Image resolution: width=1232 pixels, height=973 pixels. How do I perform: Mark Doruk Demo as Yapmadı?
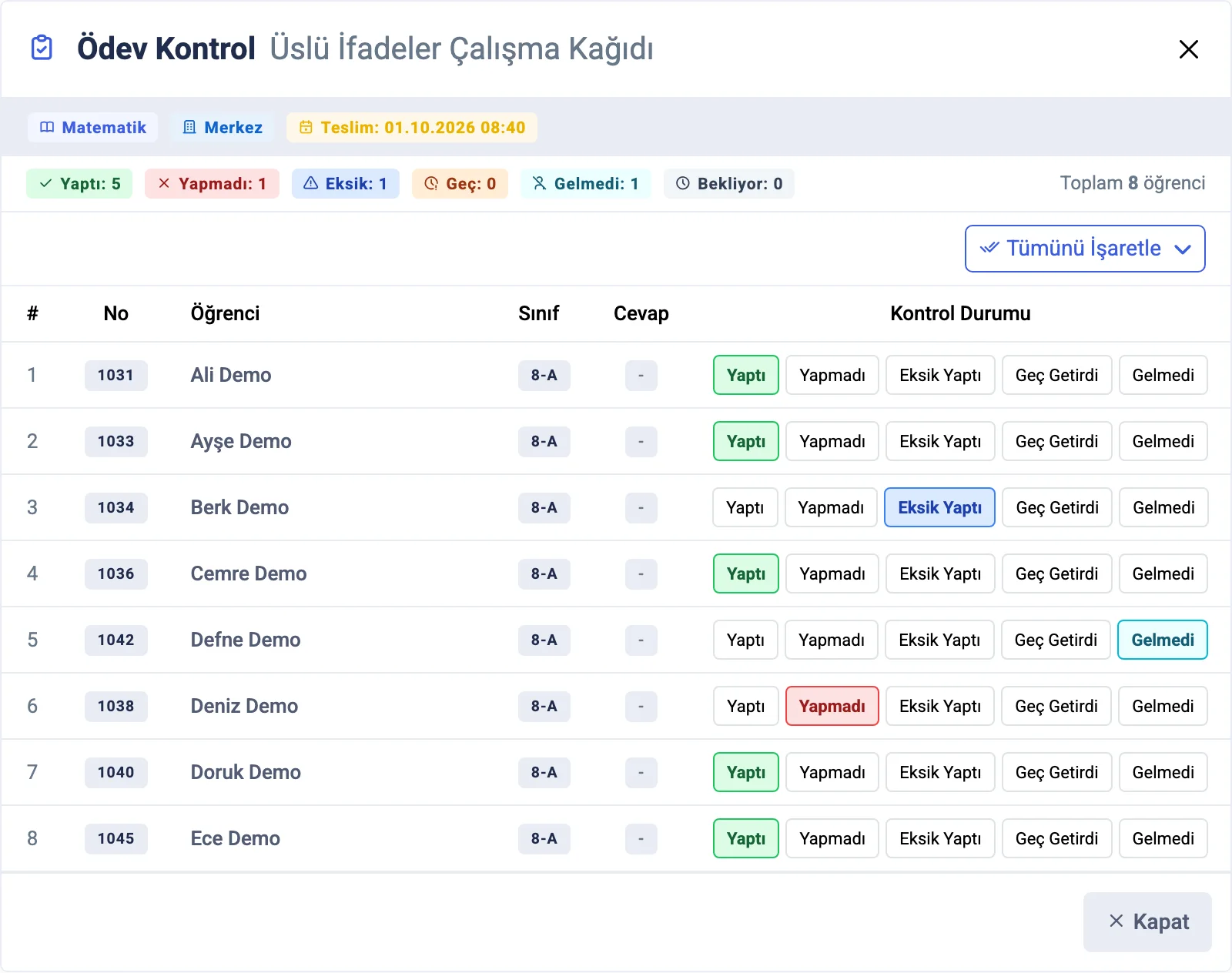point(832,772)
